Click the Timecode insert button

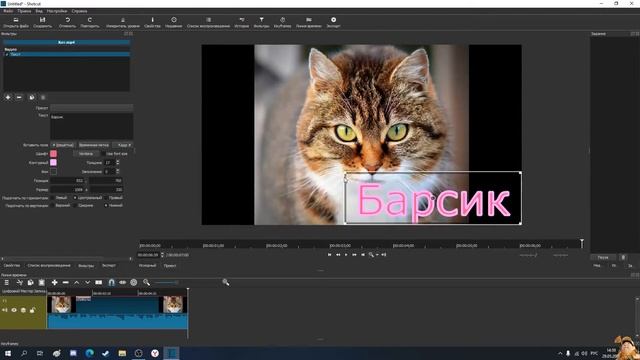(94, 145)
